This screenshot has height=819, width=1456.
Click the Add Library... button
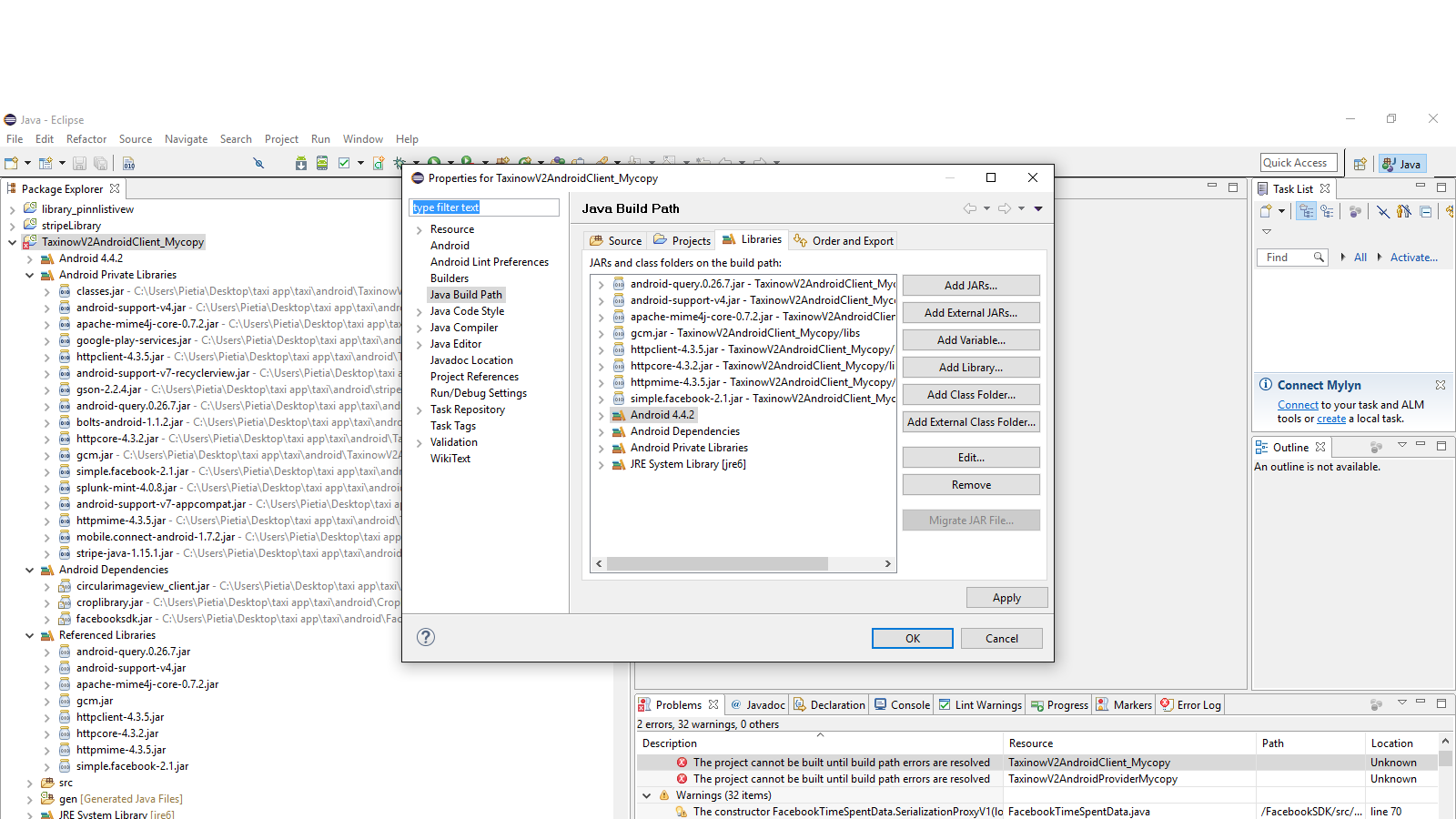tap(971, 367)
